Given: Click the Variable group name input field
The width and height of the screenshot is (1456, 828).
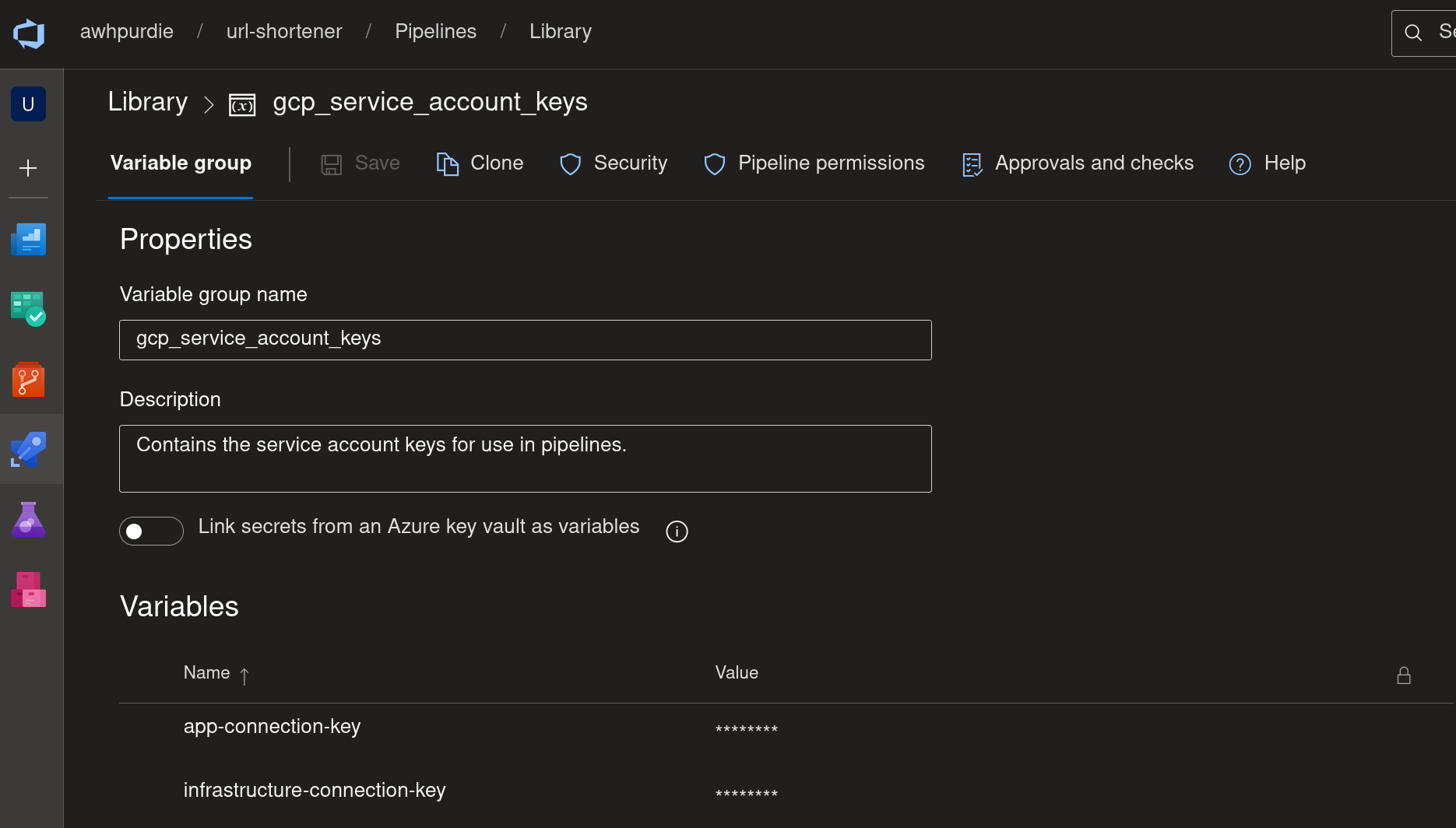Looking at the screenshot, I should pos(525,340).
